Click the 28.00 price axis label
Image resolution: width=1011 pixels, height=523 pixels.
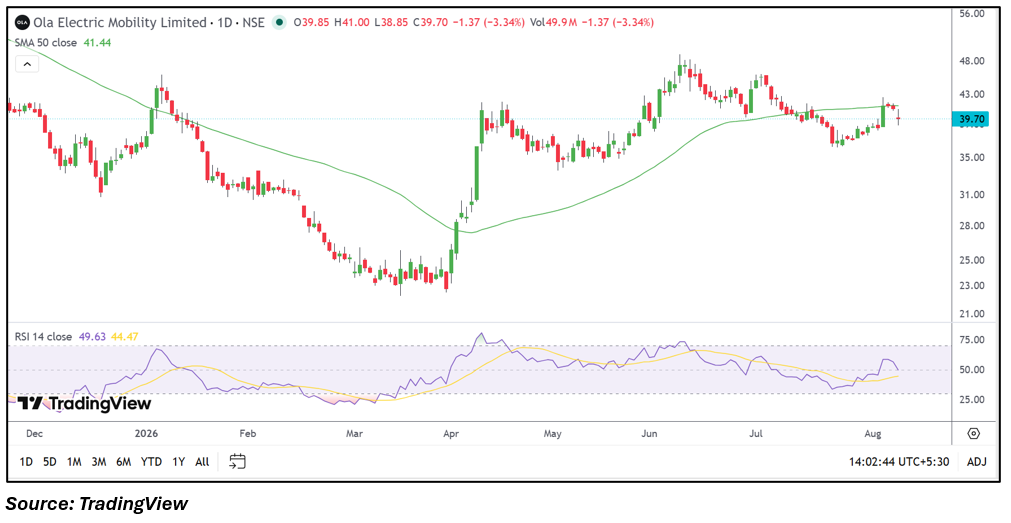[970, 226]
